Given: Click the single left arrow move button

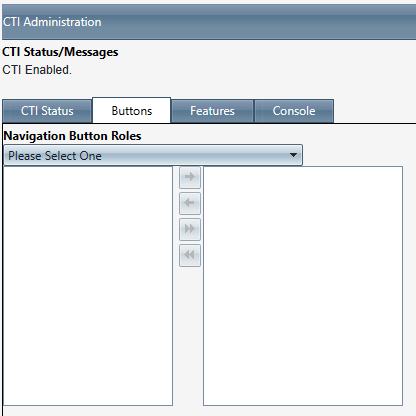Looking at the screenshot, I should point(190,203).
